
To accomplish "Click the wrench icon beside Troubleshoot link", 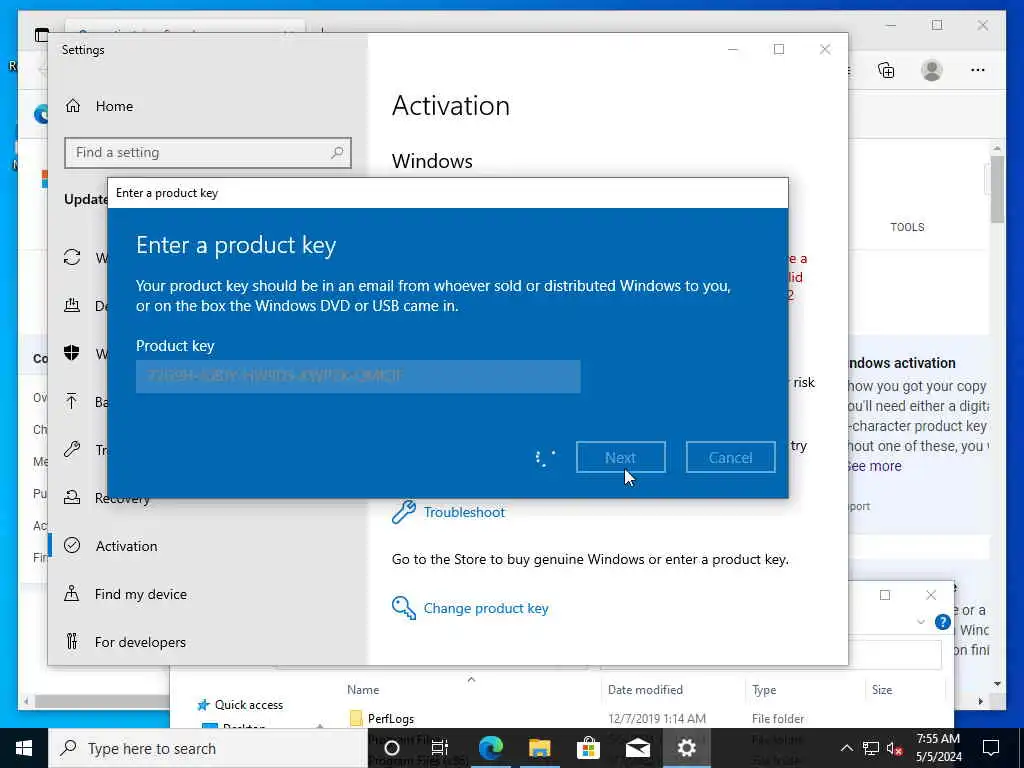I will point(404,512).
